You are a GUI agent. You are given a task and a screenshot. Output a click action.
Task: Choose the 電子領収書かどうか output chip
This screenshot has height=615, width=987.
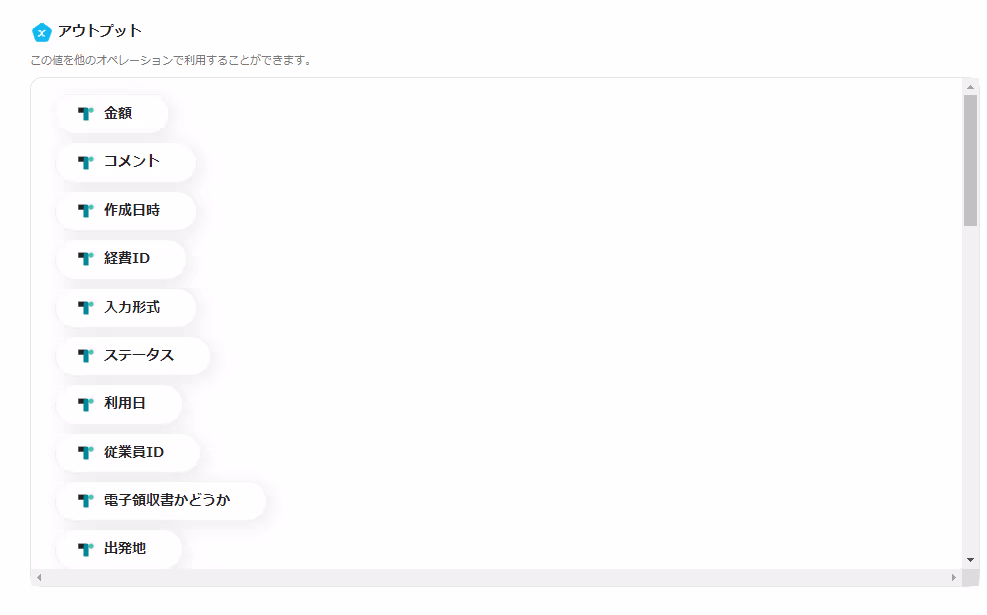[161, 500]
